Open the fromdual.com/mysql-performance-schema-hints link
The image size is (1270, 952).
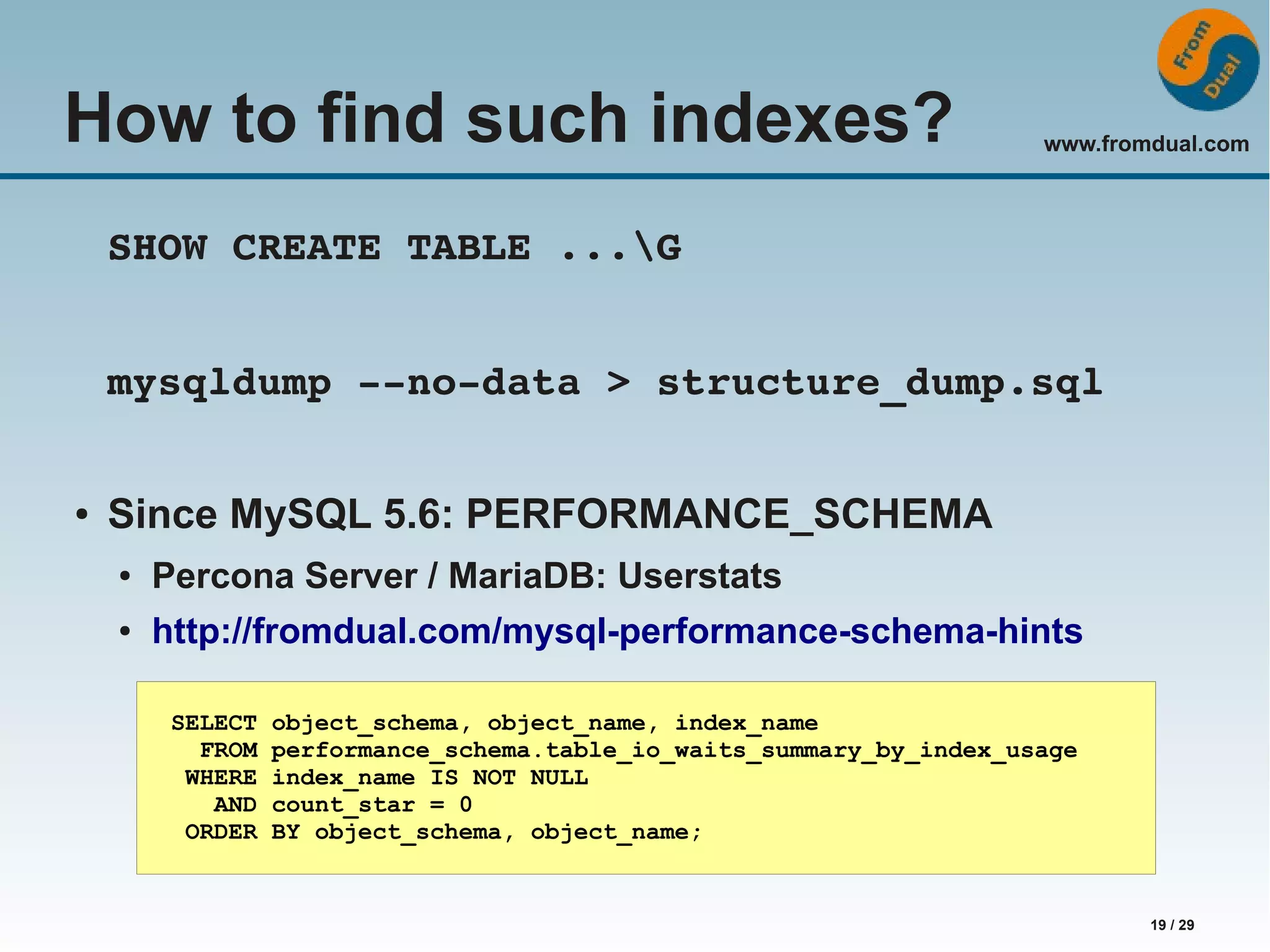pos(617,631)
